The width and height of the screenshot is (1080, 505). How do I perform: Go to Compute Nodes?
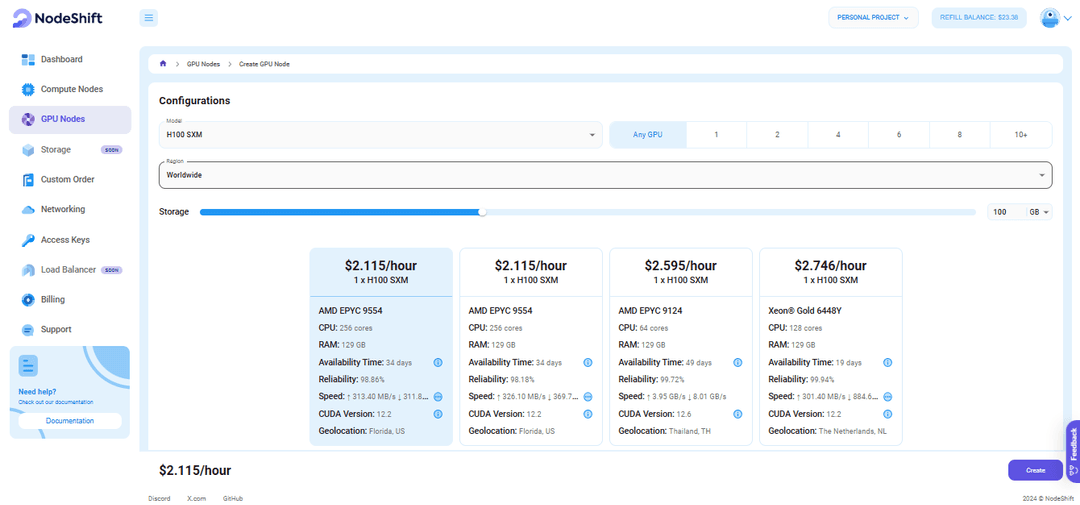point(70,90)
